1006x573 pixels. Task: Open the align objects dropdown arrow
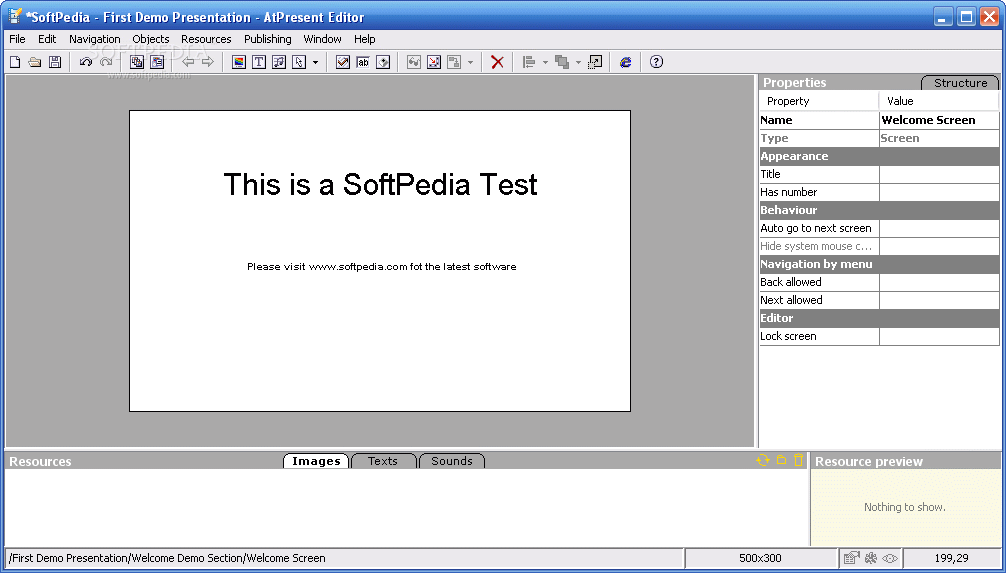point(545,62)
